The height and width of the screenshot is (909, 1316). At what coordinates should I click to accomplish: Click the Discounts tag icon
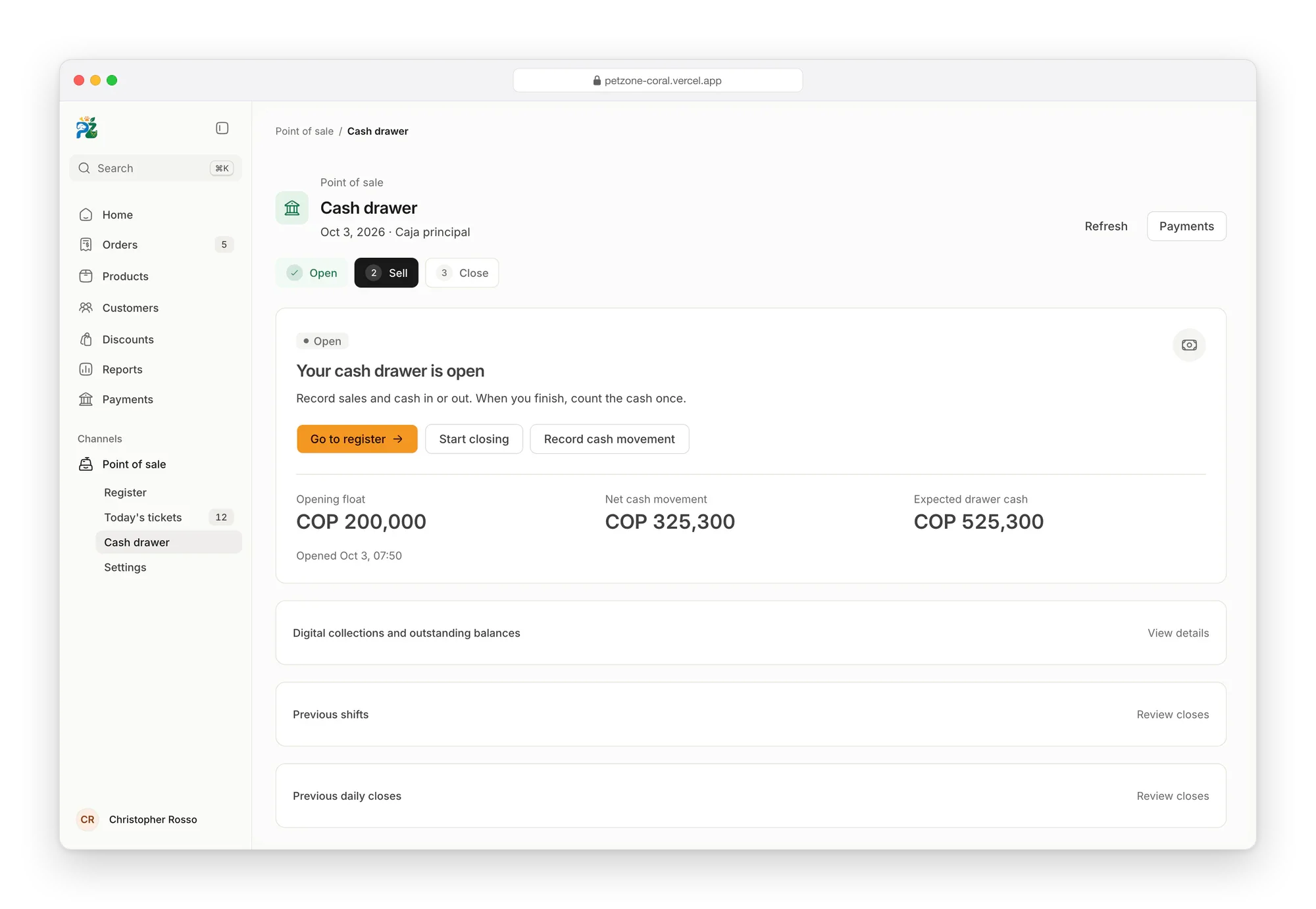pyautogui.click(x=86, y=339)
